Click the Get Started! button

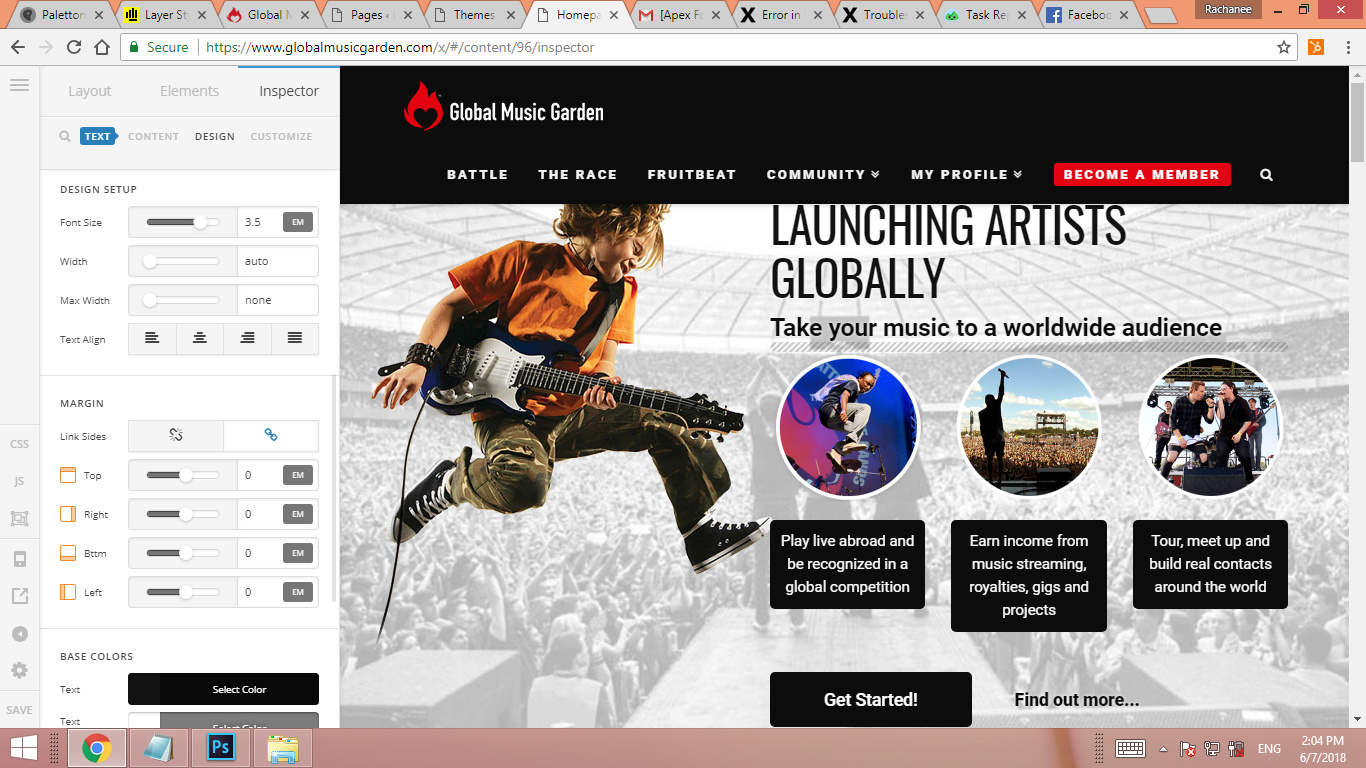(x=871, y=699)
